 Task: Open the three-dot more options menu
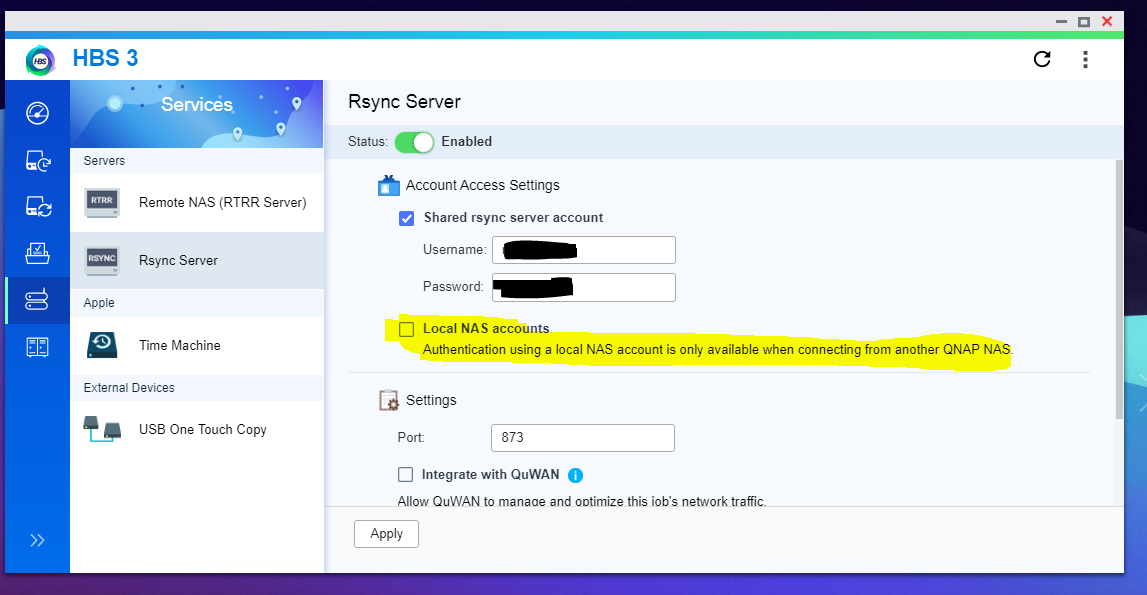click(1085, 59)
